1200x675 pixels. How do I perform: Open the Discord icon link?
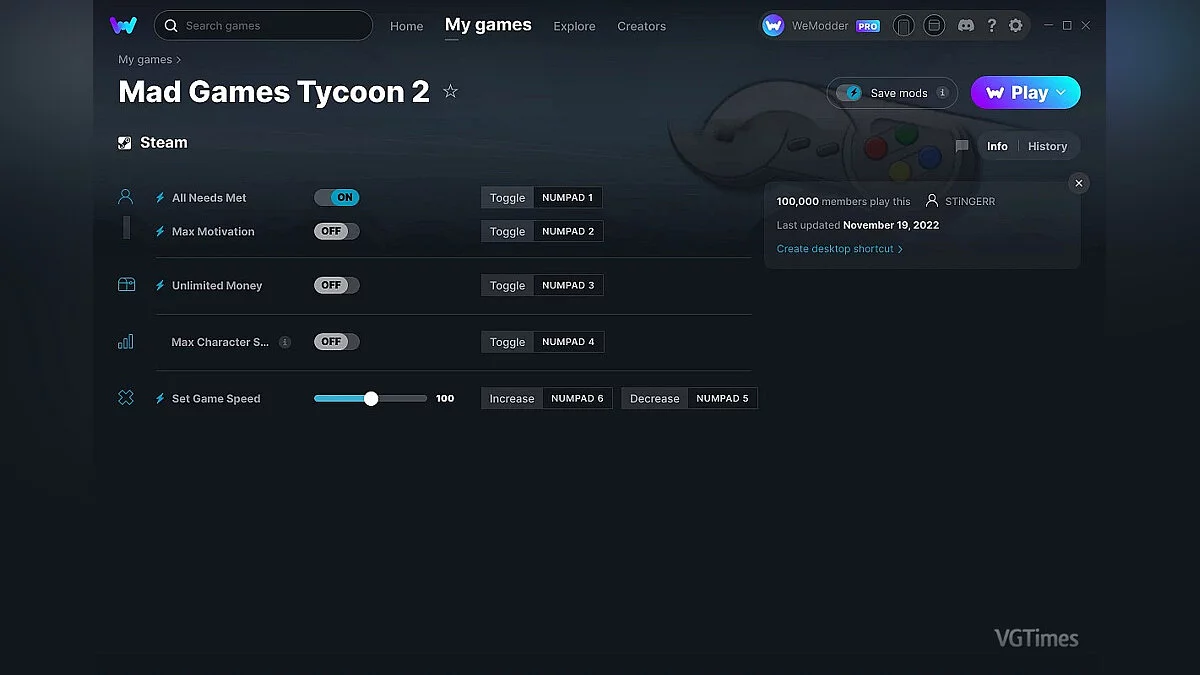pos(966,26)
